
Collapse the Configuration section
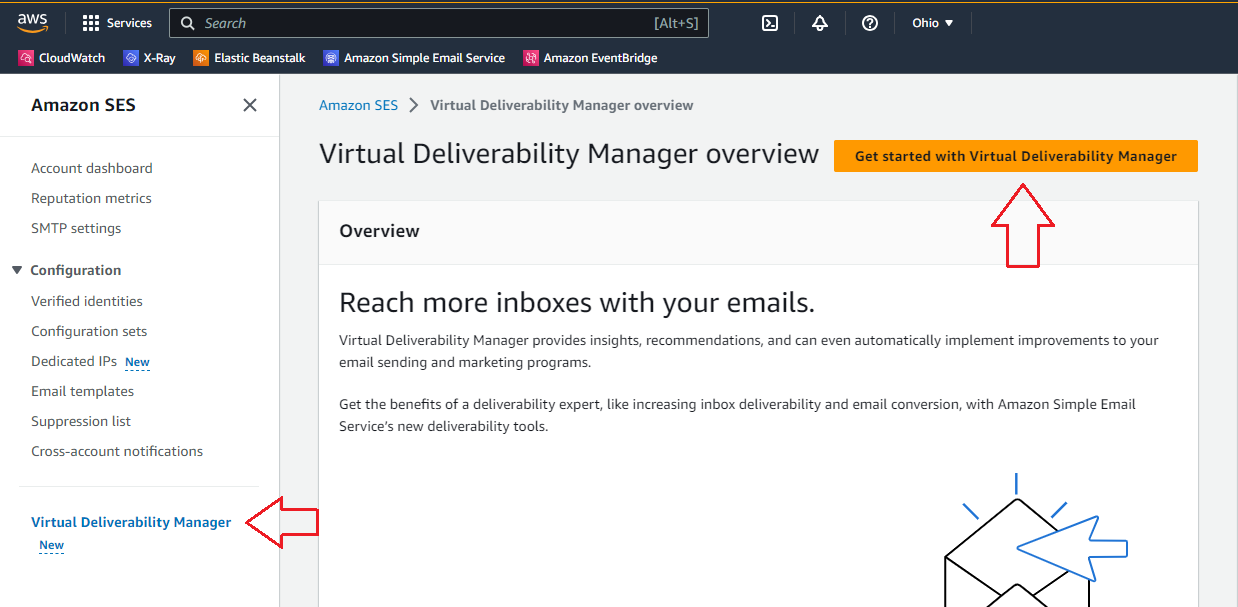tap(15, 269)
